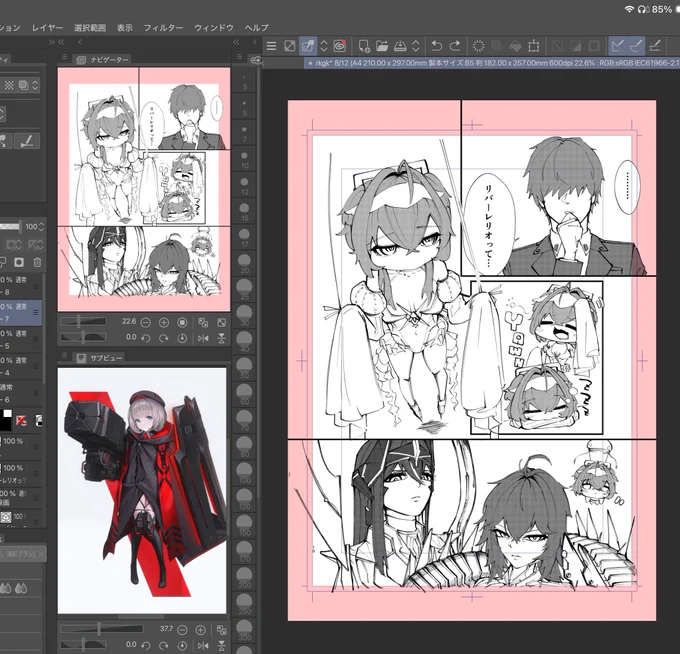Click Navigator fit-to-screen icon
The height and width of the screenshot is (654, 680).
click(x=203, y=322)
